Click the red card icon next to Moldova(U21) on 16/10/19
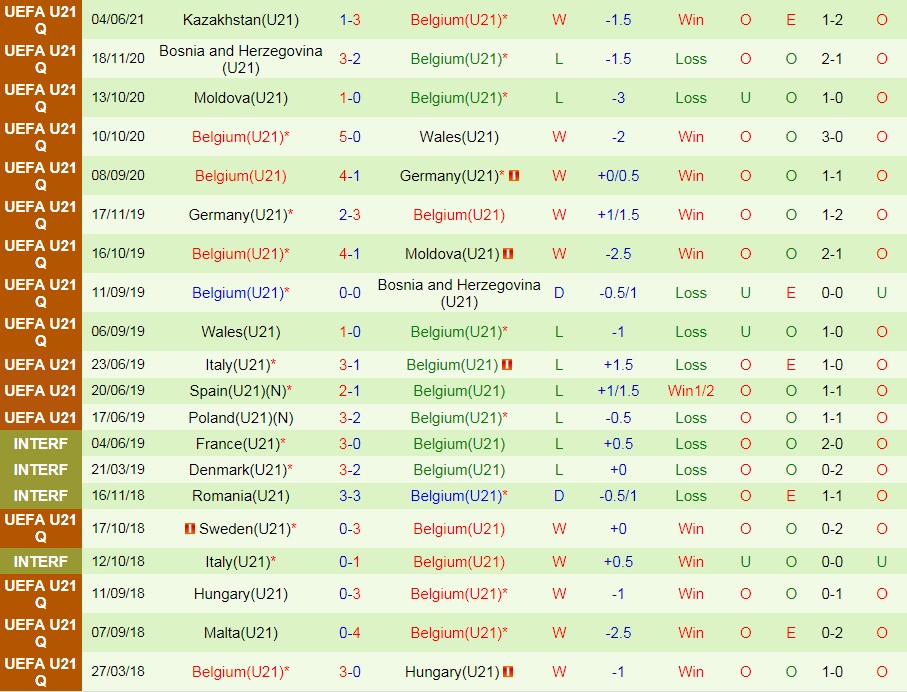 (508, 254)
